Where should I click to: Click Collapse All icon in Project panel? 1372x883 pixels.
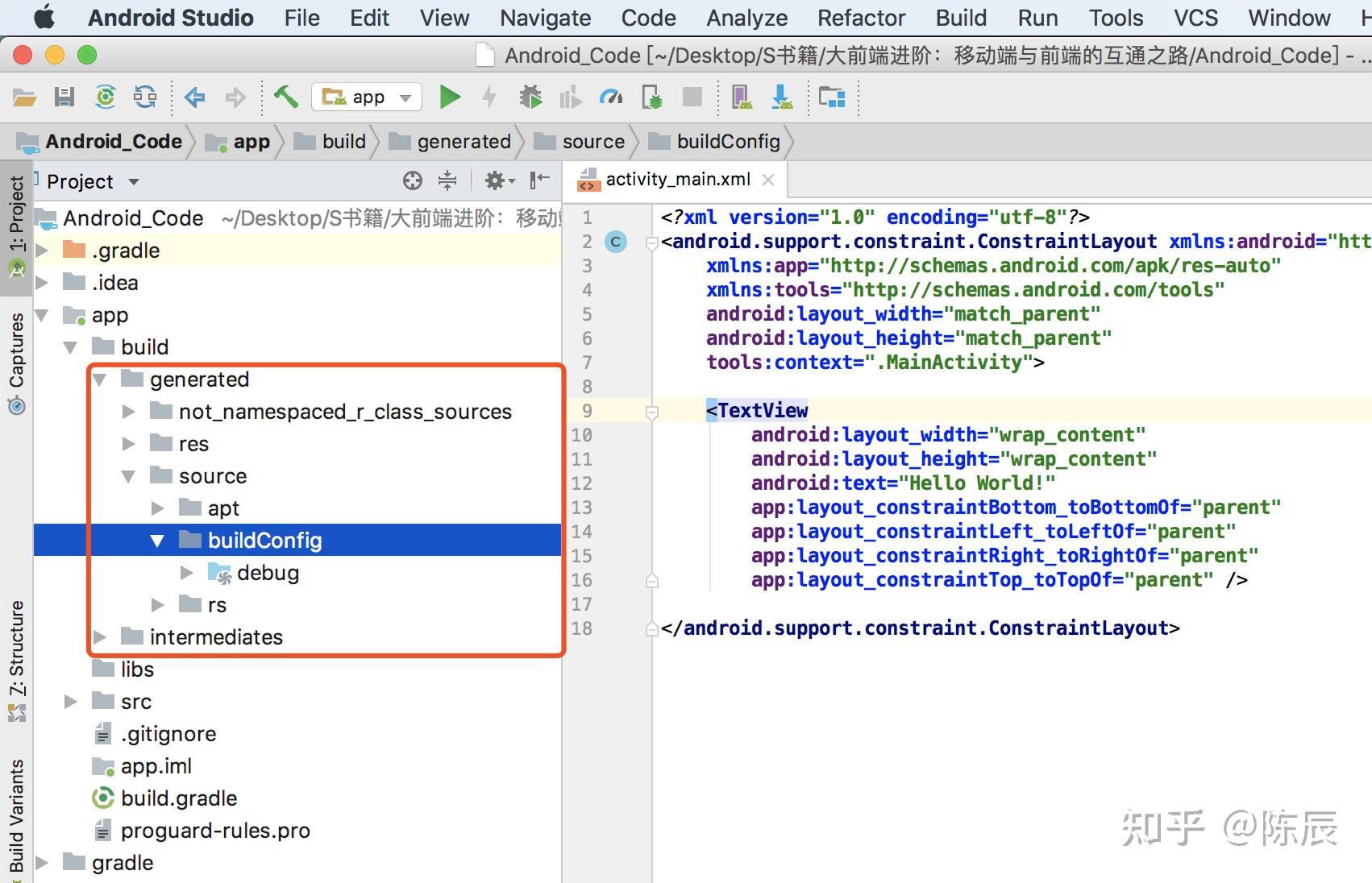click(447, 180)
